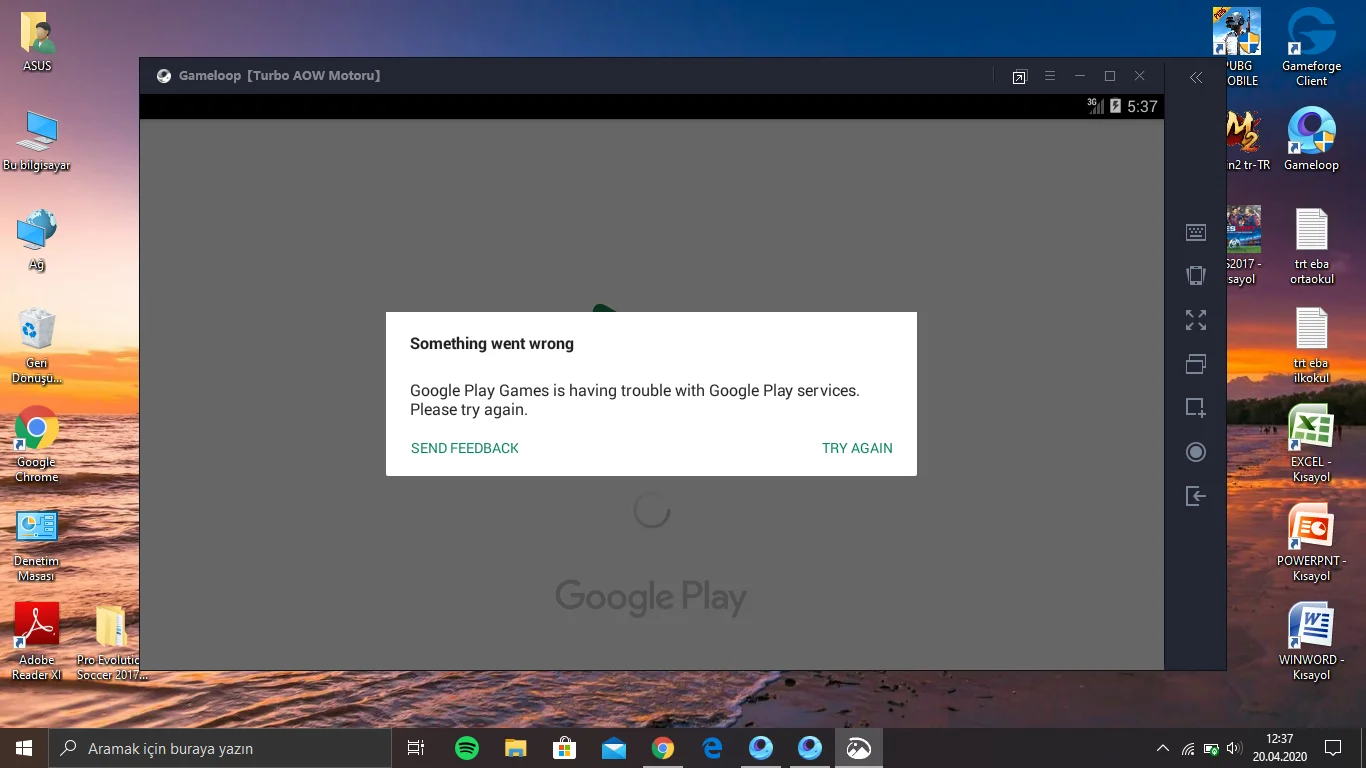Screen dimensions: 1366x768
Task: Select the Ağ network desktop icon
Action: click(x=37, y=240)
